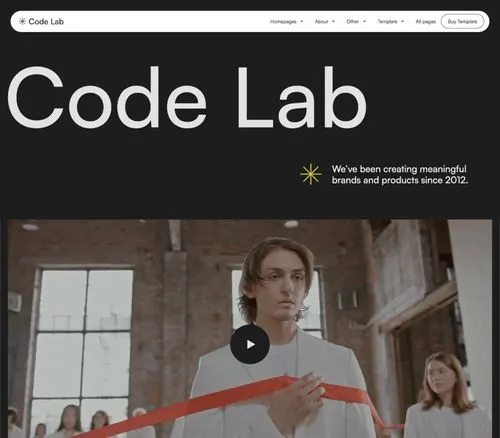Go to All pages link
Image resolution: width=500 pixels, height=438 pixels.
tap(426, 22)
